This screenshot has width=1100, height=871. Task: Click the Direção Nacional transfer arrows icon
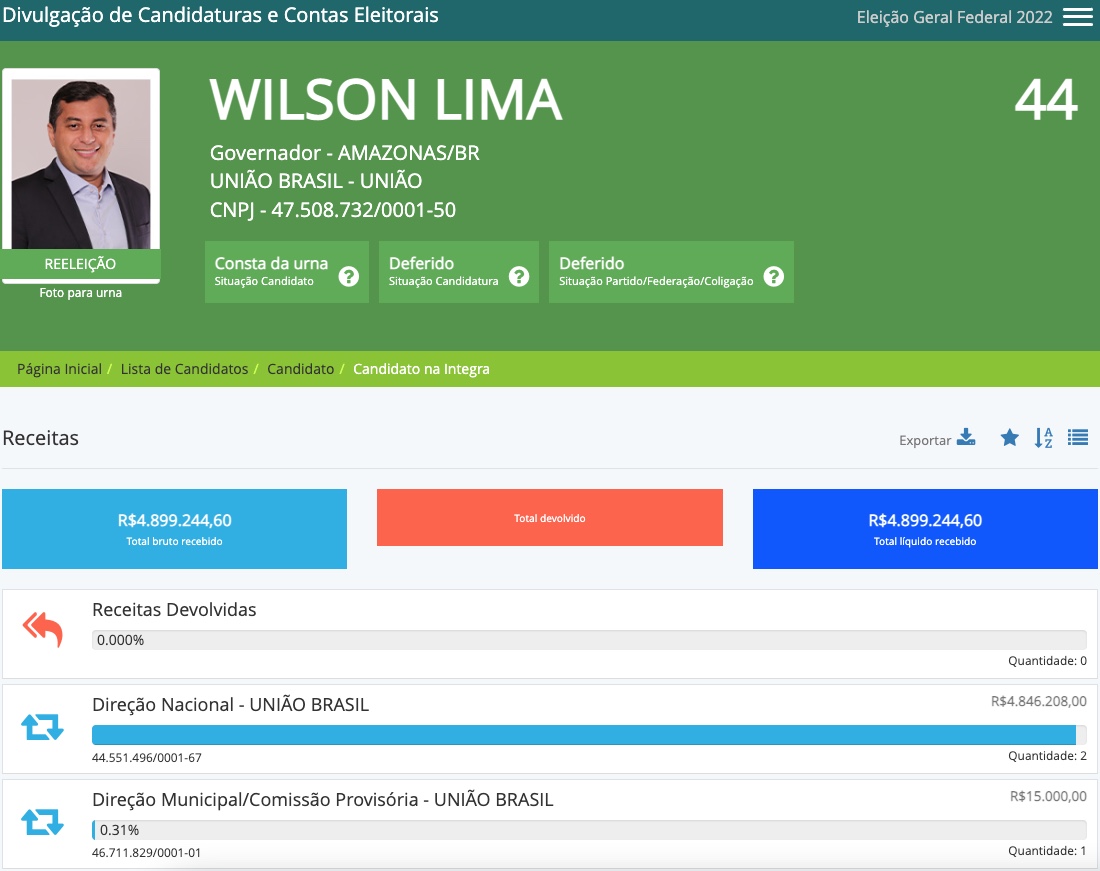[x=42, y=727]
